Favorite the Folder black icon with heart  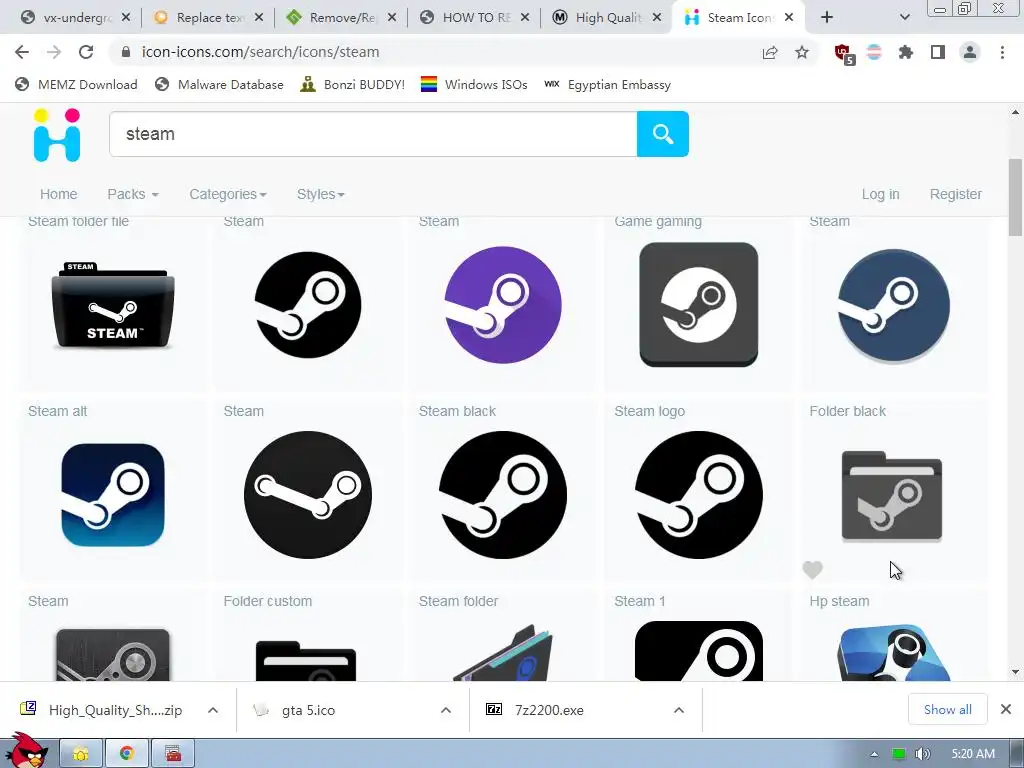click(812, 570)
